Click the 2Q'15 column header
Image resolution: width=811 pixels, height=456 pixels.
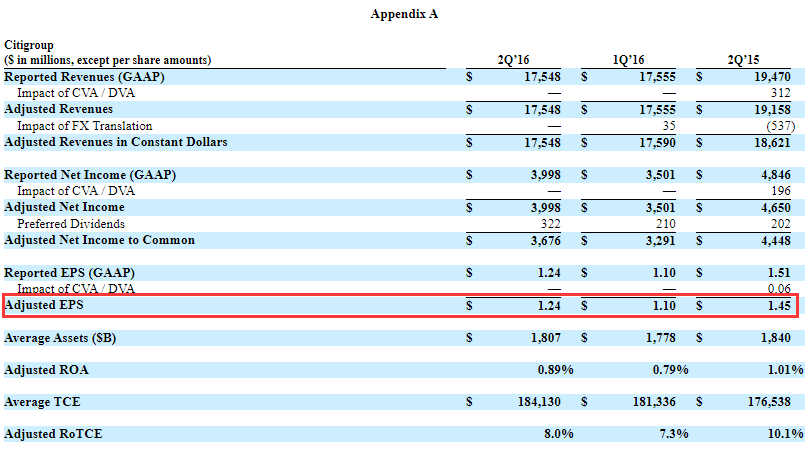click(743, 60)
